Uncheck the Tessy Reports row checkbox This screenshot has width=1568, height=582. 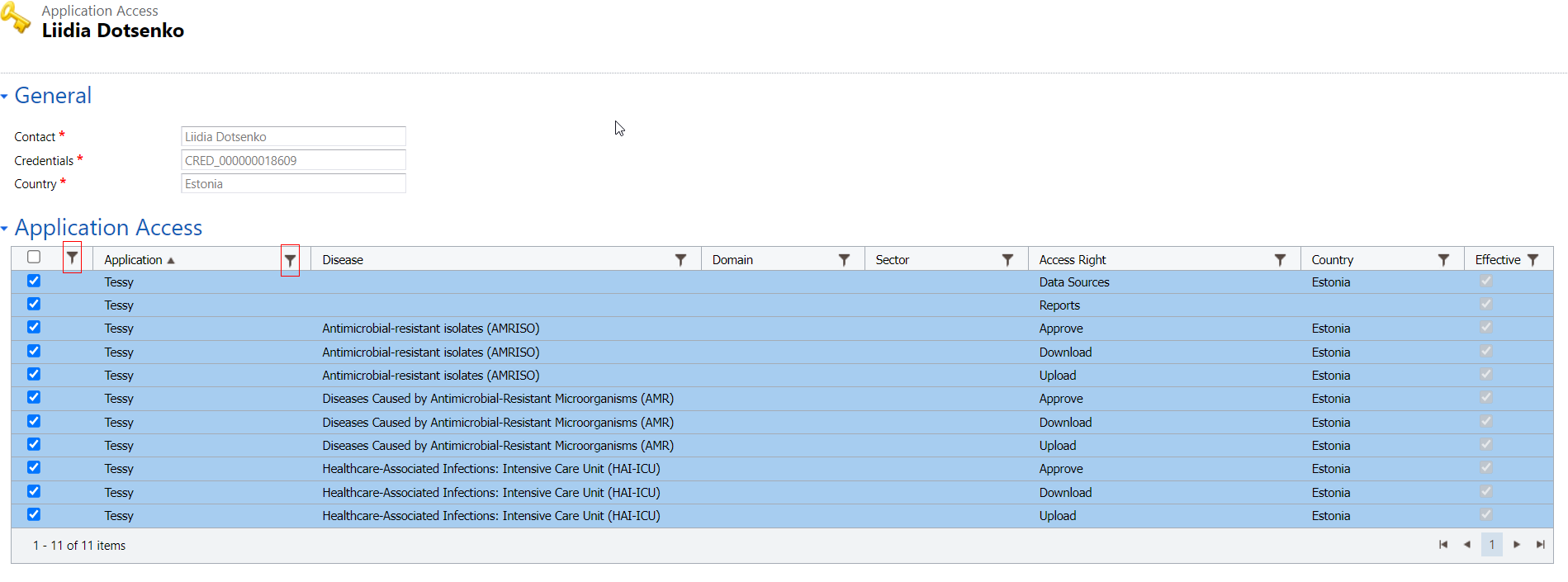pyautogui.click(x=34, y=304)
